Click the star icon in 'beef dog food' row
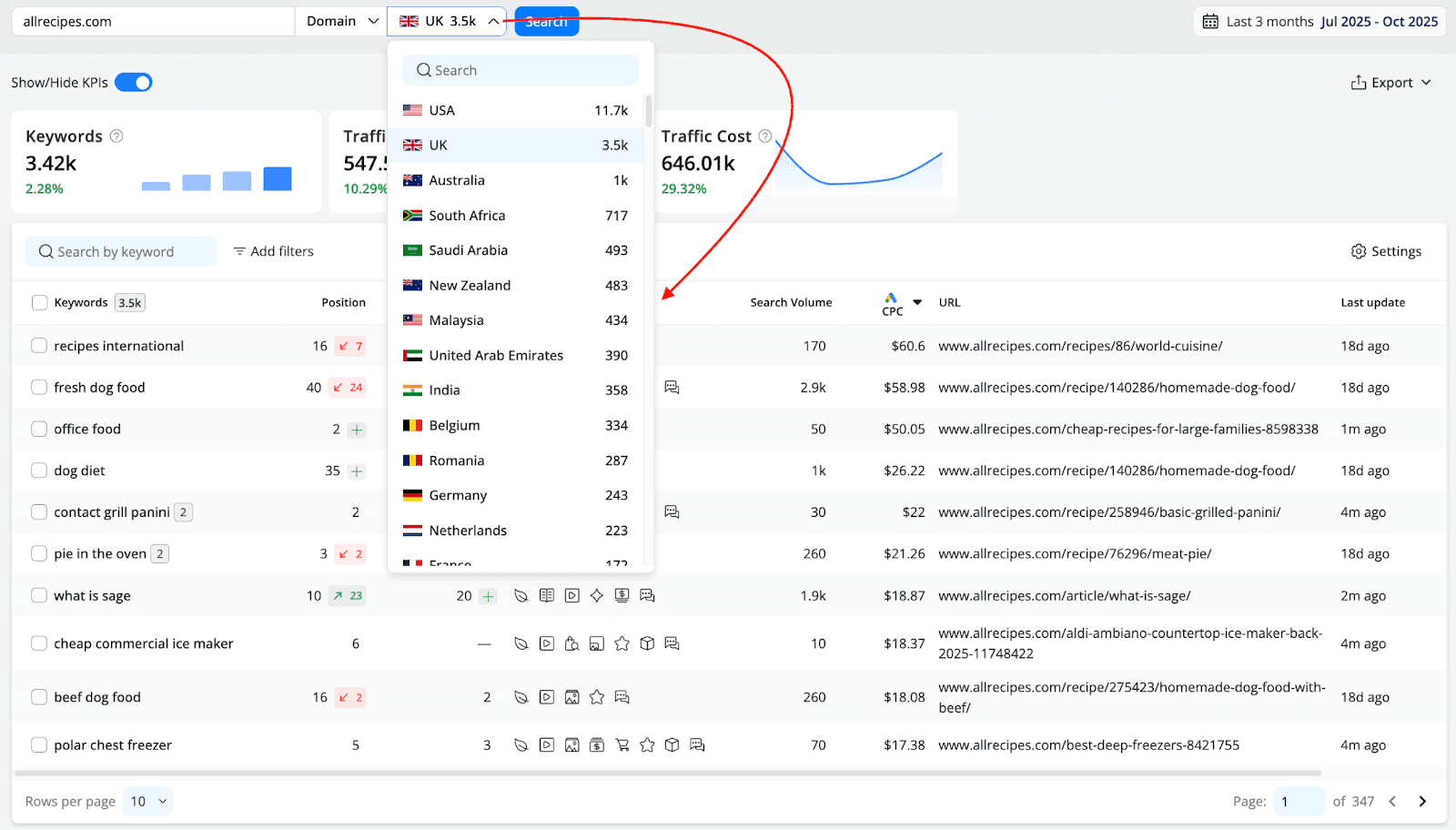 (x=597, y=698)
